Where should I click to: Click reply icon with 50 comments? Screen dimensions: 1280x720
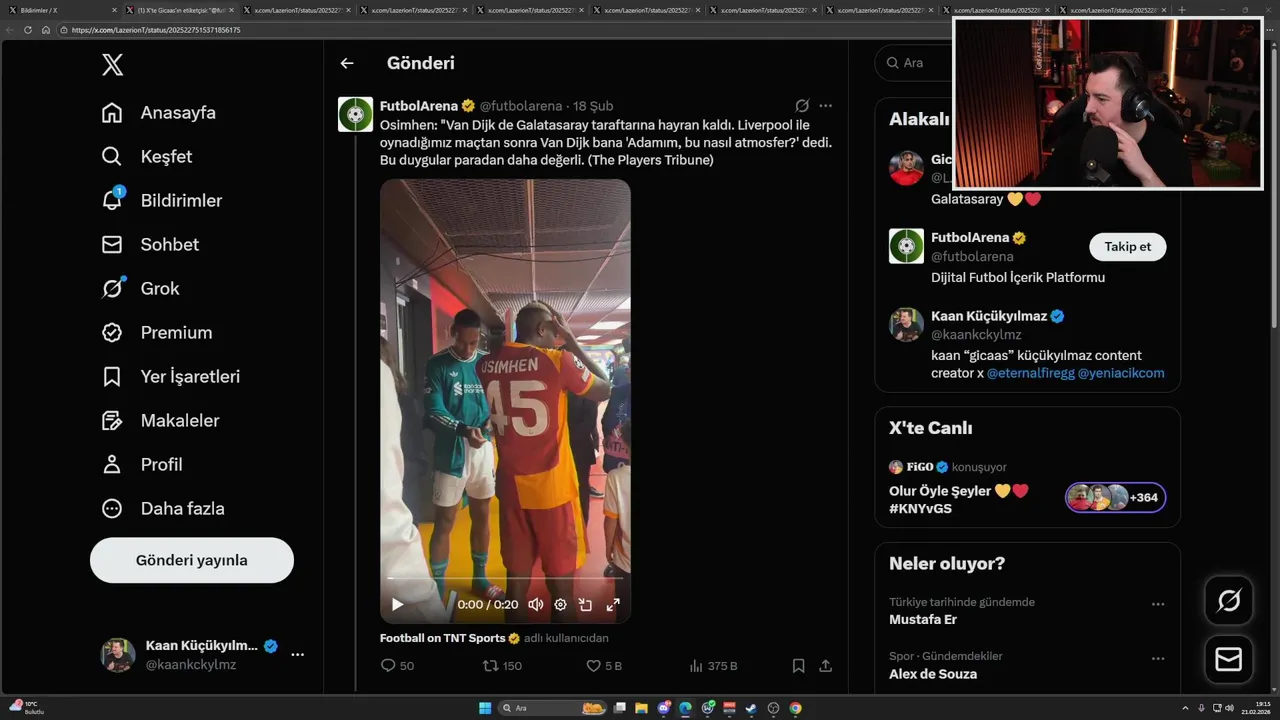click(389, 665)
